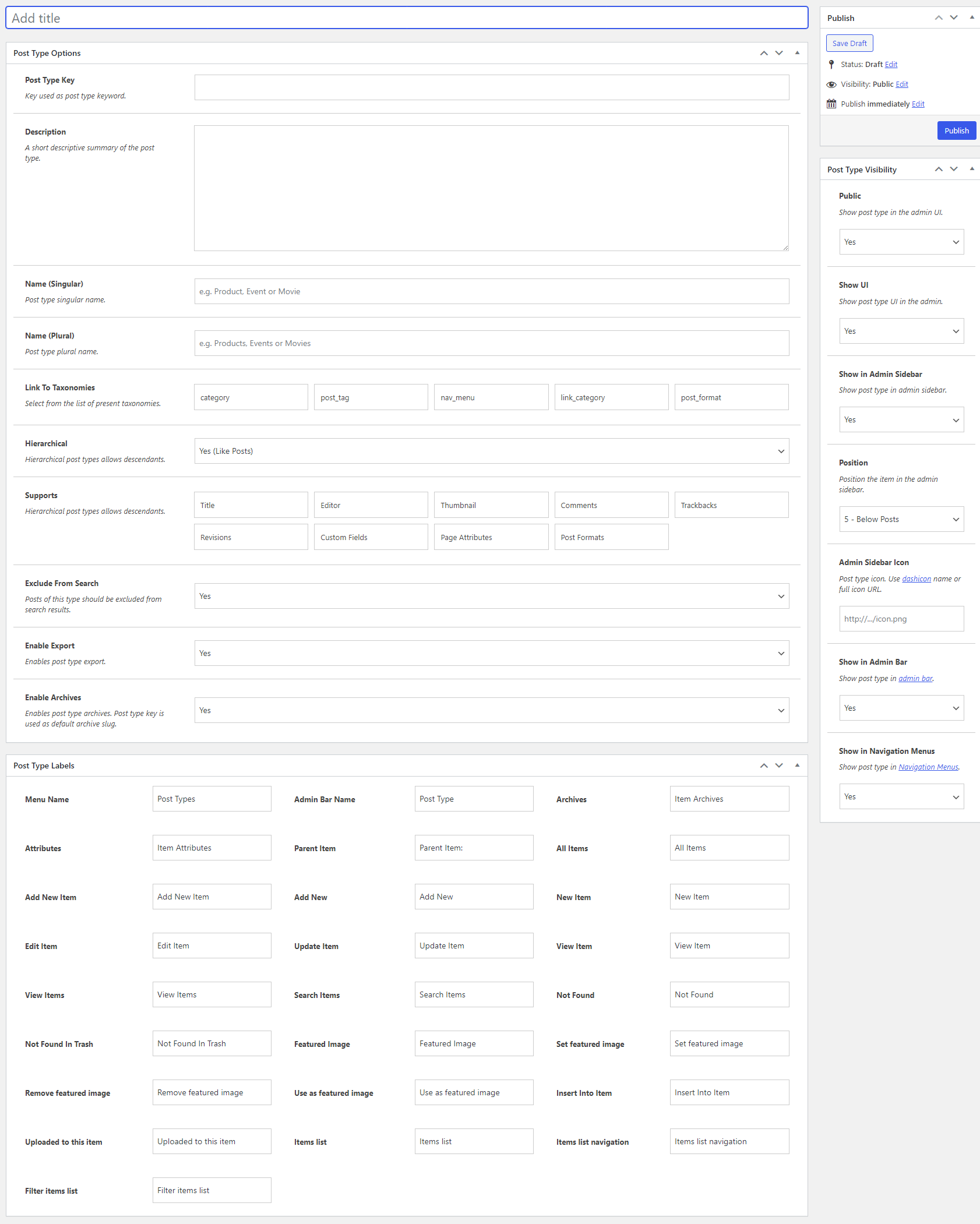Toggle Title support option
Screen dimensions: 980x1224
pyautogui.click(x=251, y=505)
